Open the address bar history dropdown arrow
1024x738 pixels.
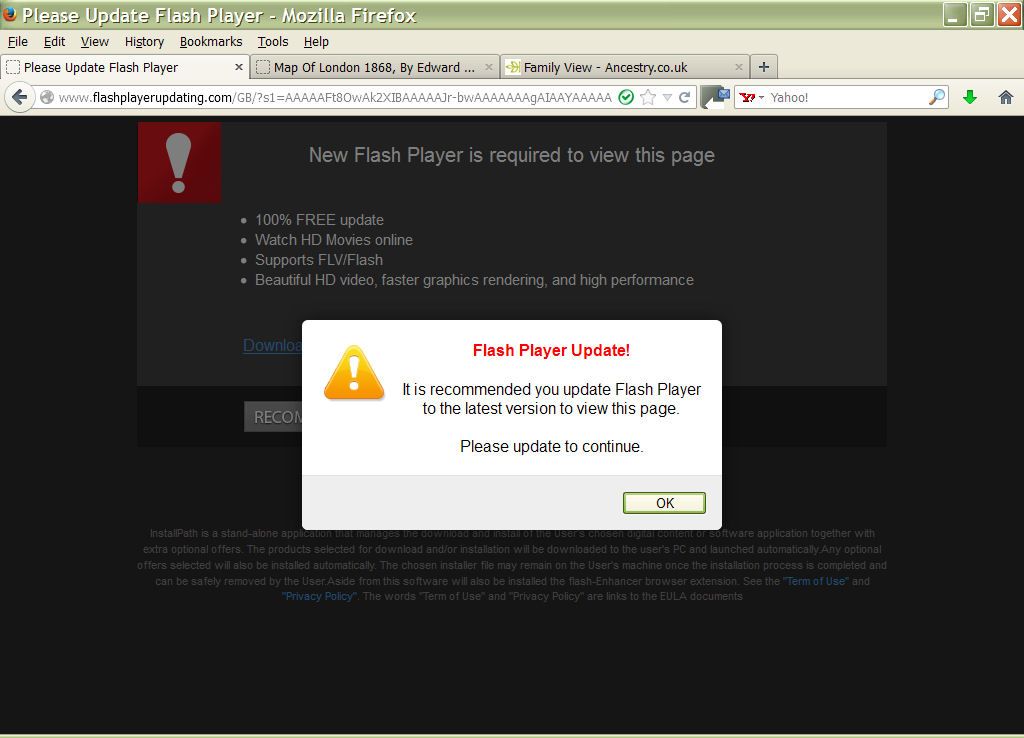point(667,97)
